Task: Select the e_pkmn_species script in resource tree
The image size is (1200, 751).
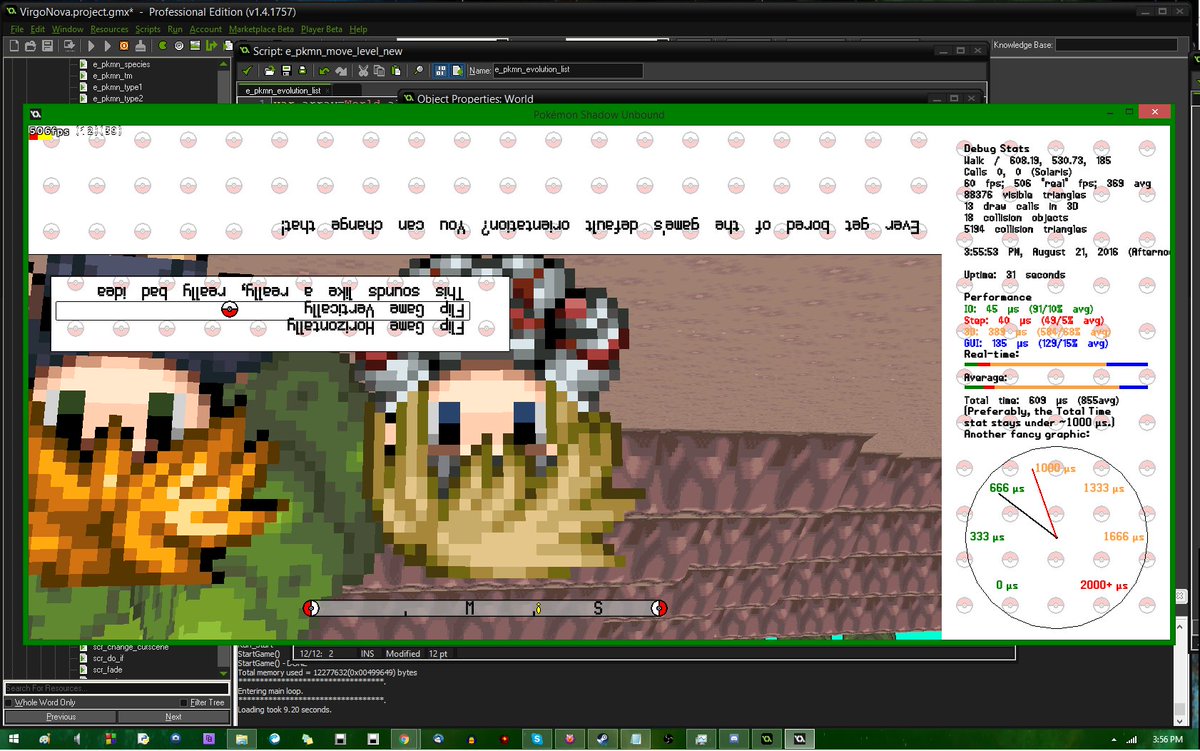Action: click(121, 64)
